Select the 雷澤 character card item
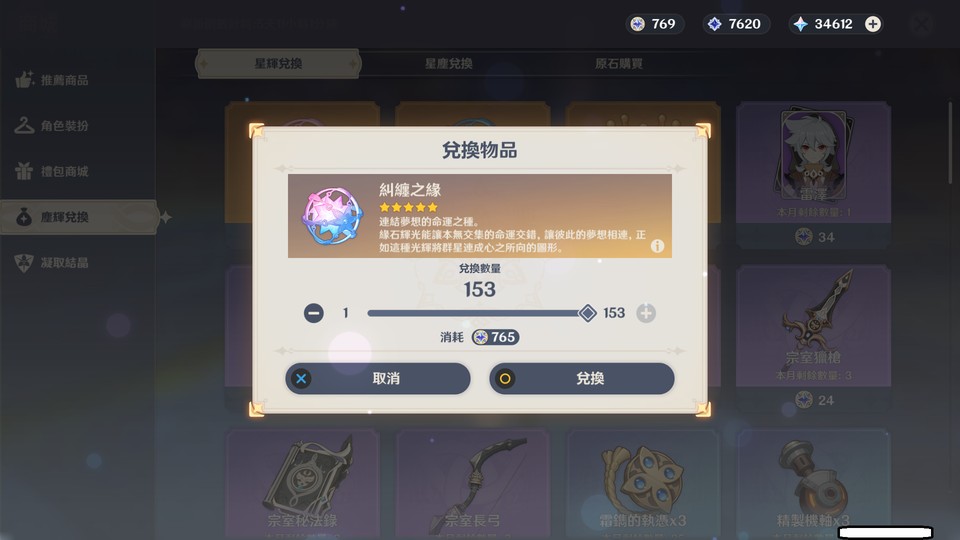This screenshot has width=960, height=540. pos(813,175)
